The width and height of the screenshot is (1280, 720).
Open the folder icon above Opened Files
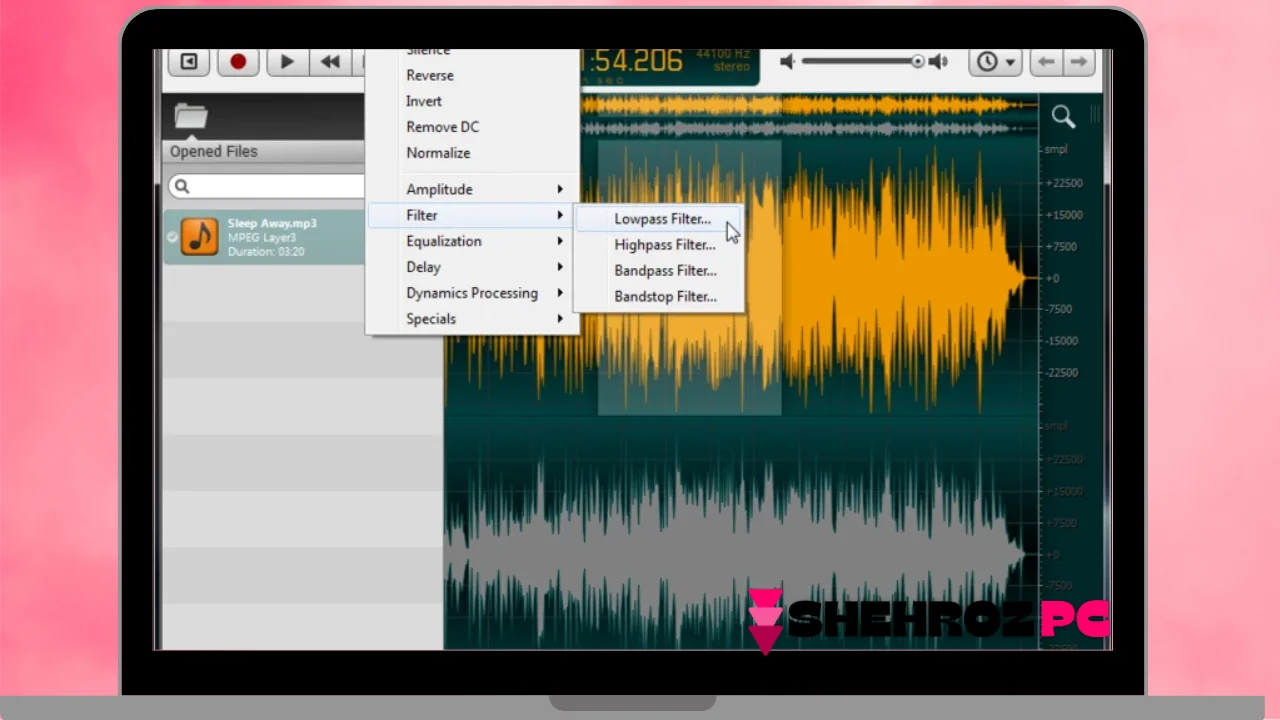(x=190, y=116)
